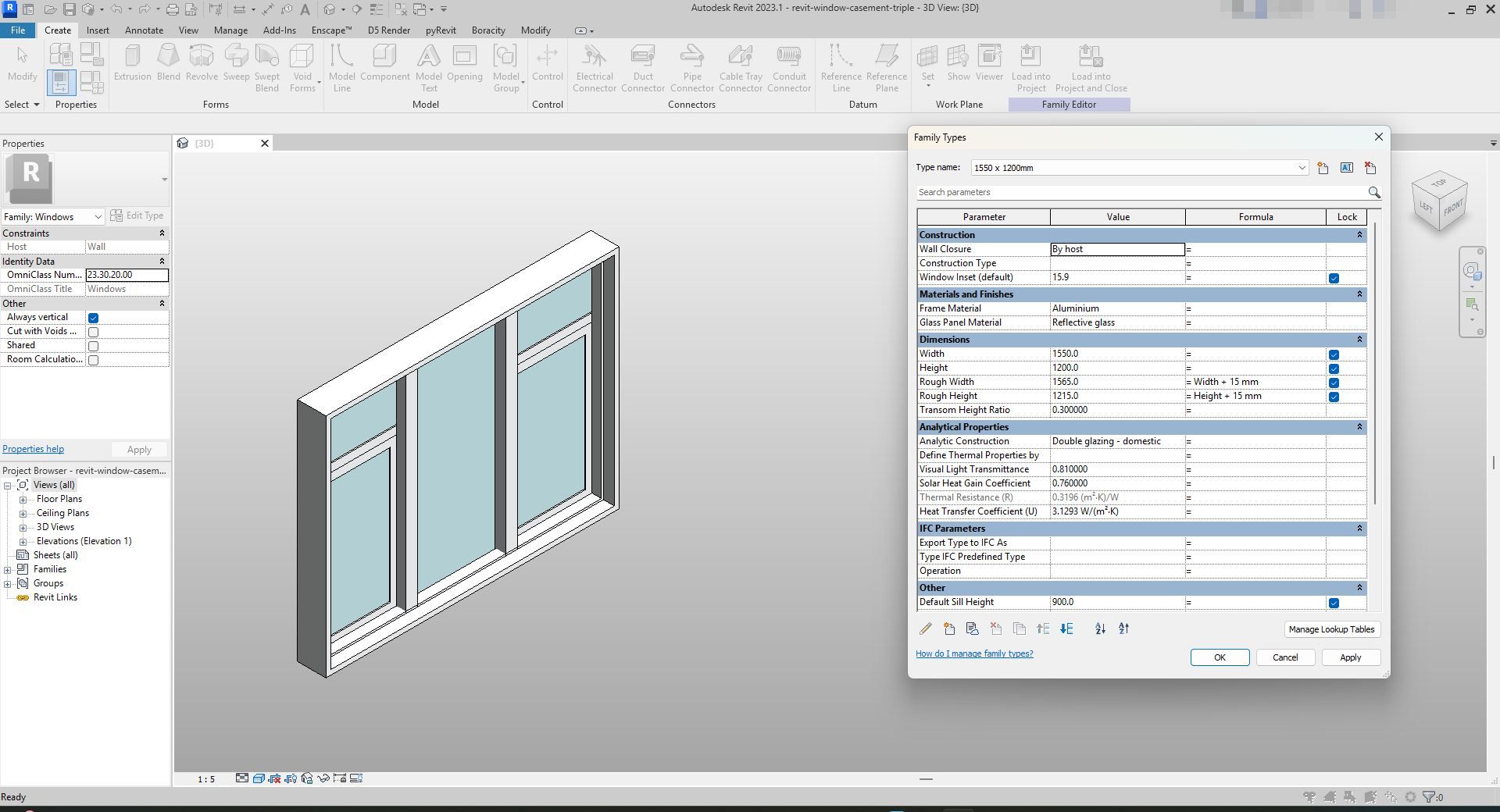Open the Enscape ribbon tab
The height and width of the screenshot is (812, 1500).
click(x=331, y=30)
